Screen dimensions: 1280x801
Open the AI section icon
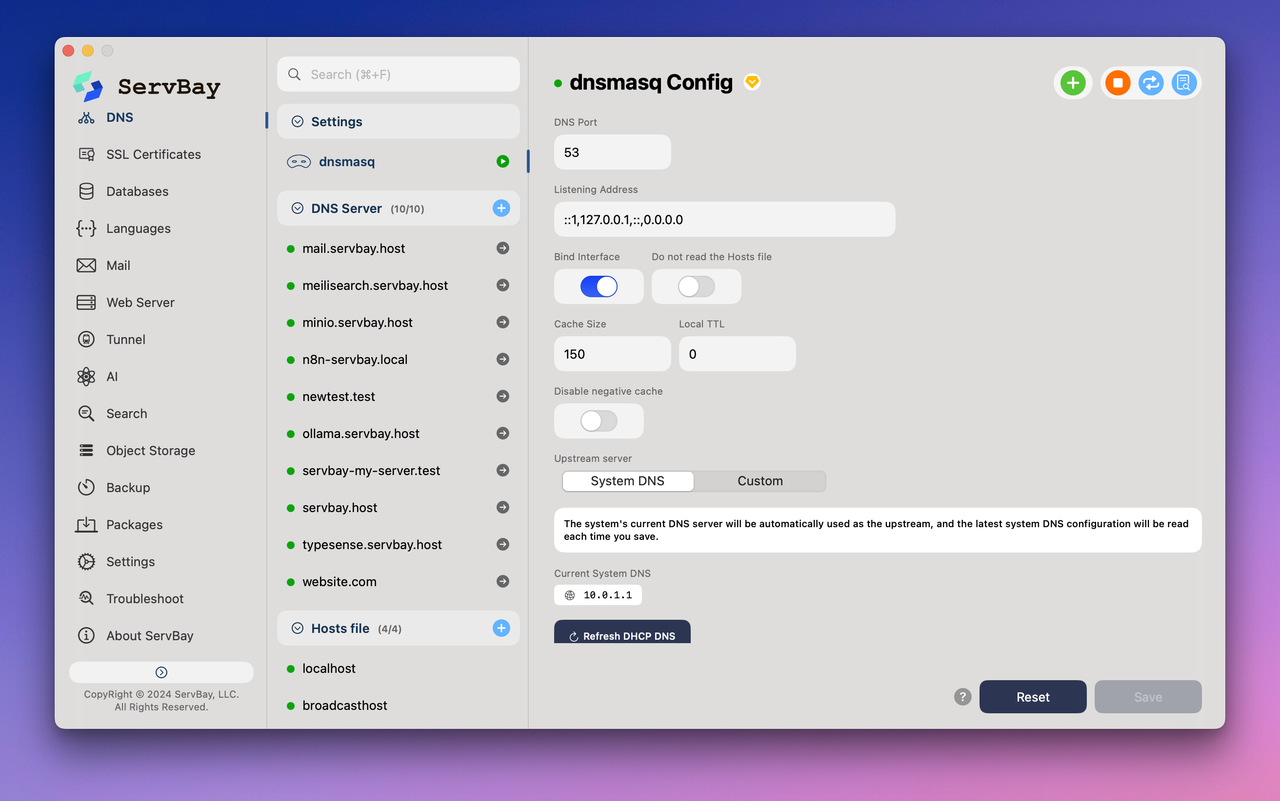(87, 376)
